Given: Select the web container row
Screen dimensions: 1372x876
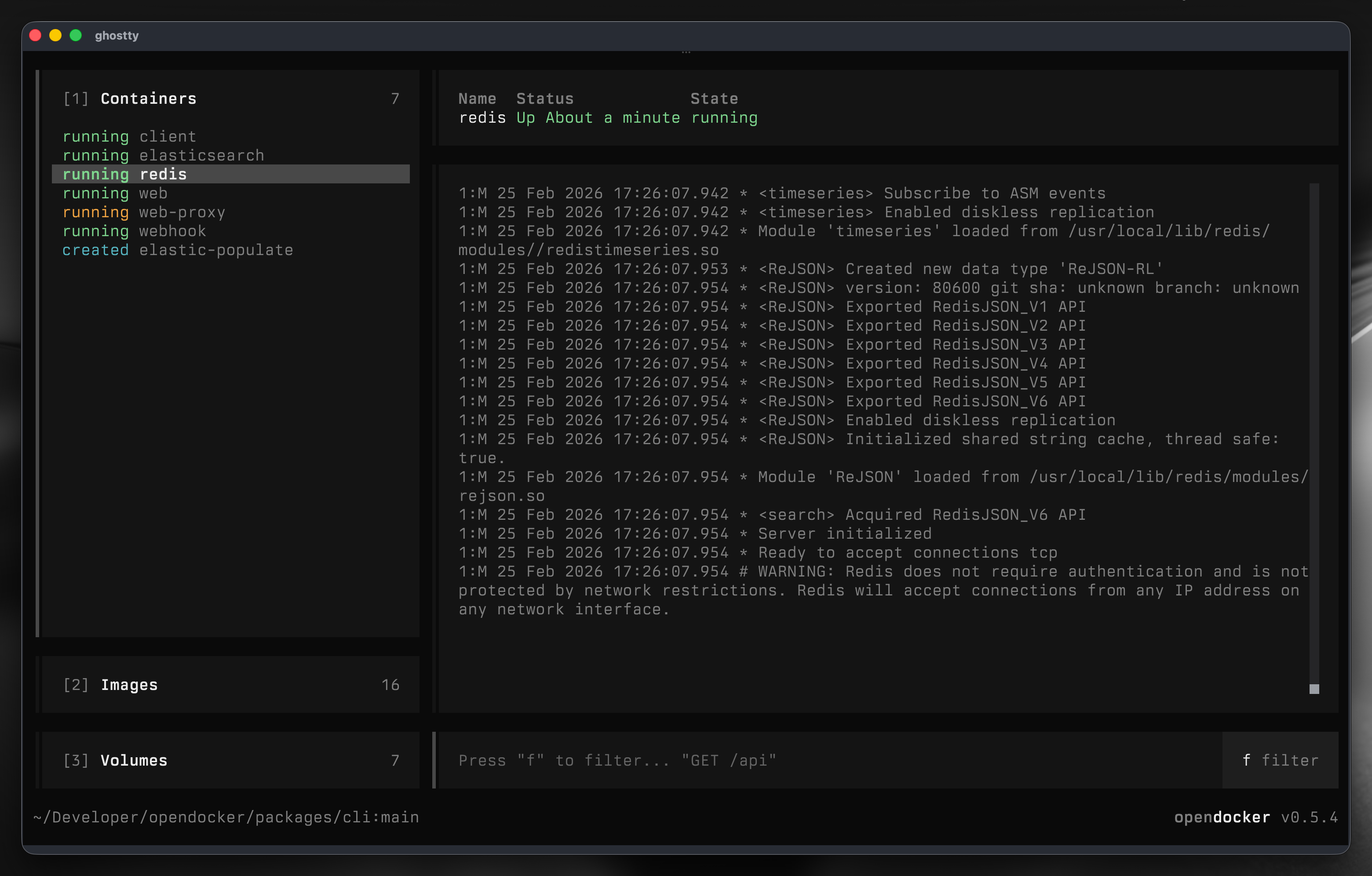Looking at the screenshot, I should (231, 193).
